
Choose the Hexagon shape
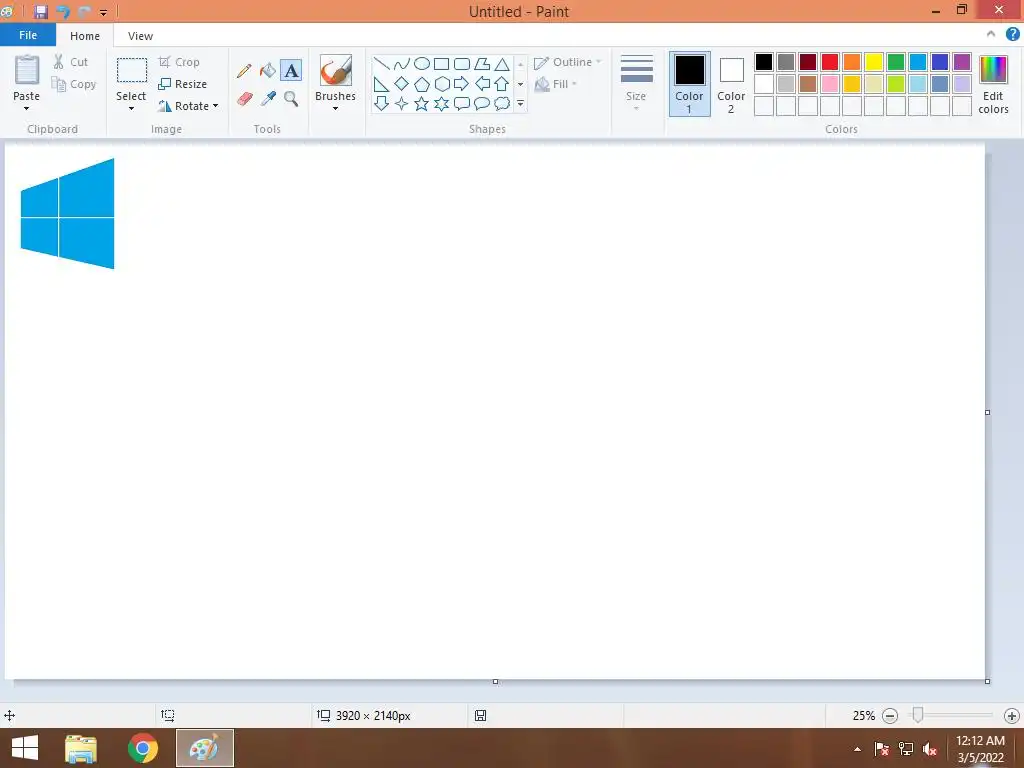[x=442, y=84]
